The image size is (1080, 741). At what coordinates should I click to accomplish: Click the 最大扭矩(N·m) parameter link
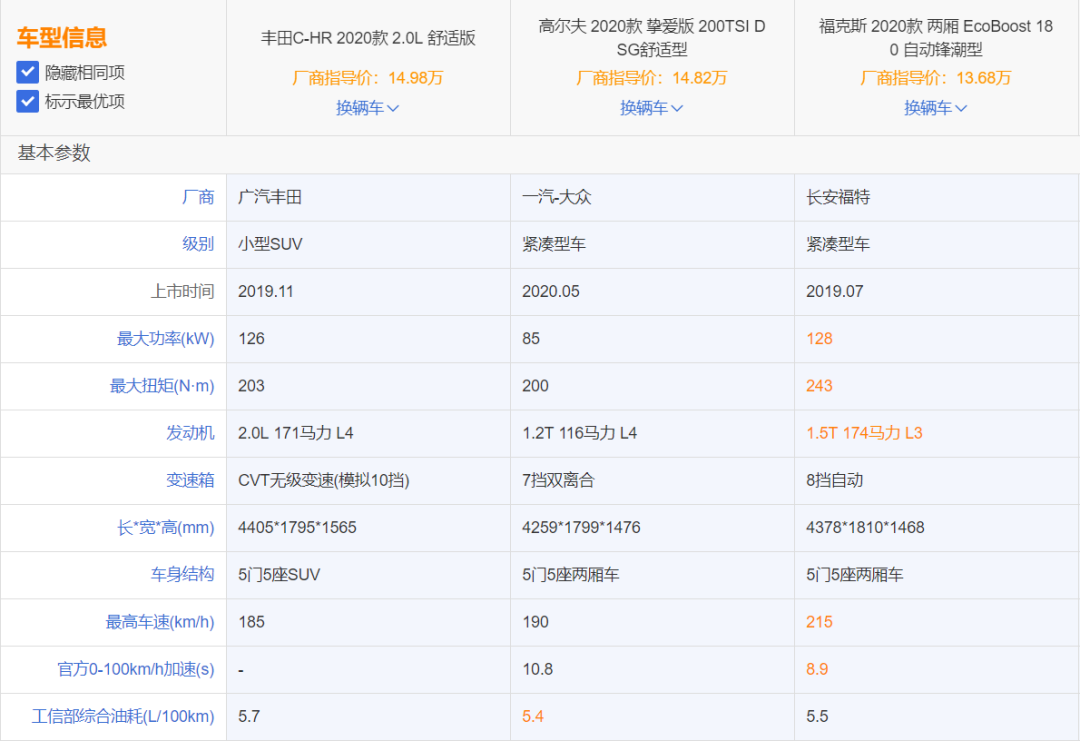coord(162,386)
